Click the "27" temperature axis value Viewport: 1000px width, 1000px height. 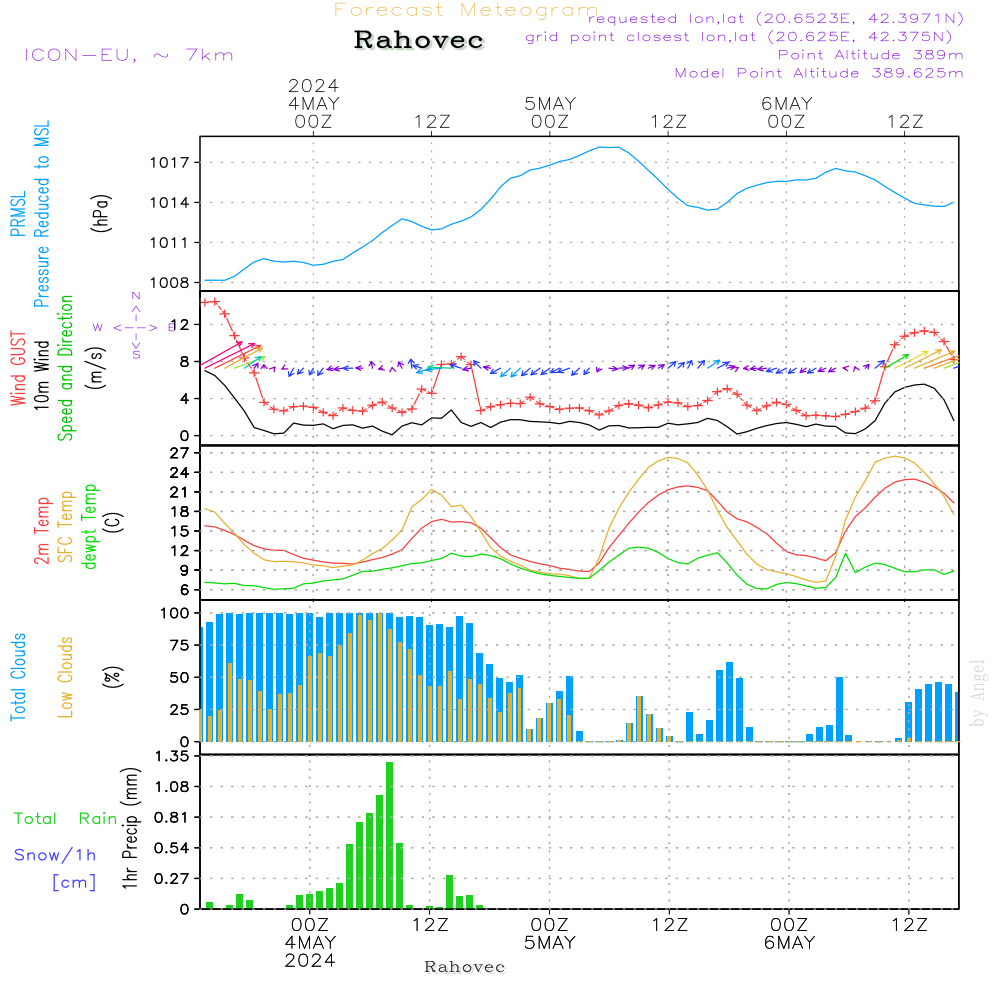[x=180, y=453]
